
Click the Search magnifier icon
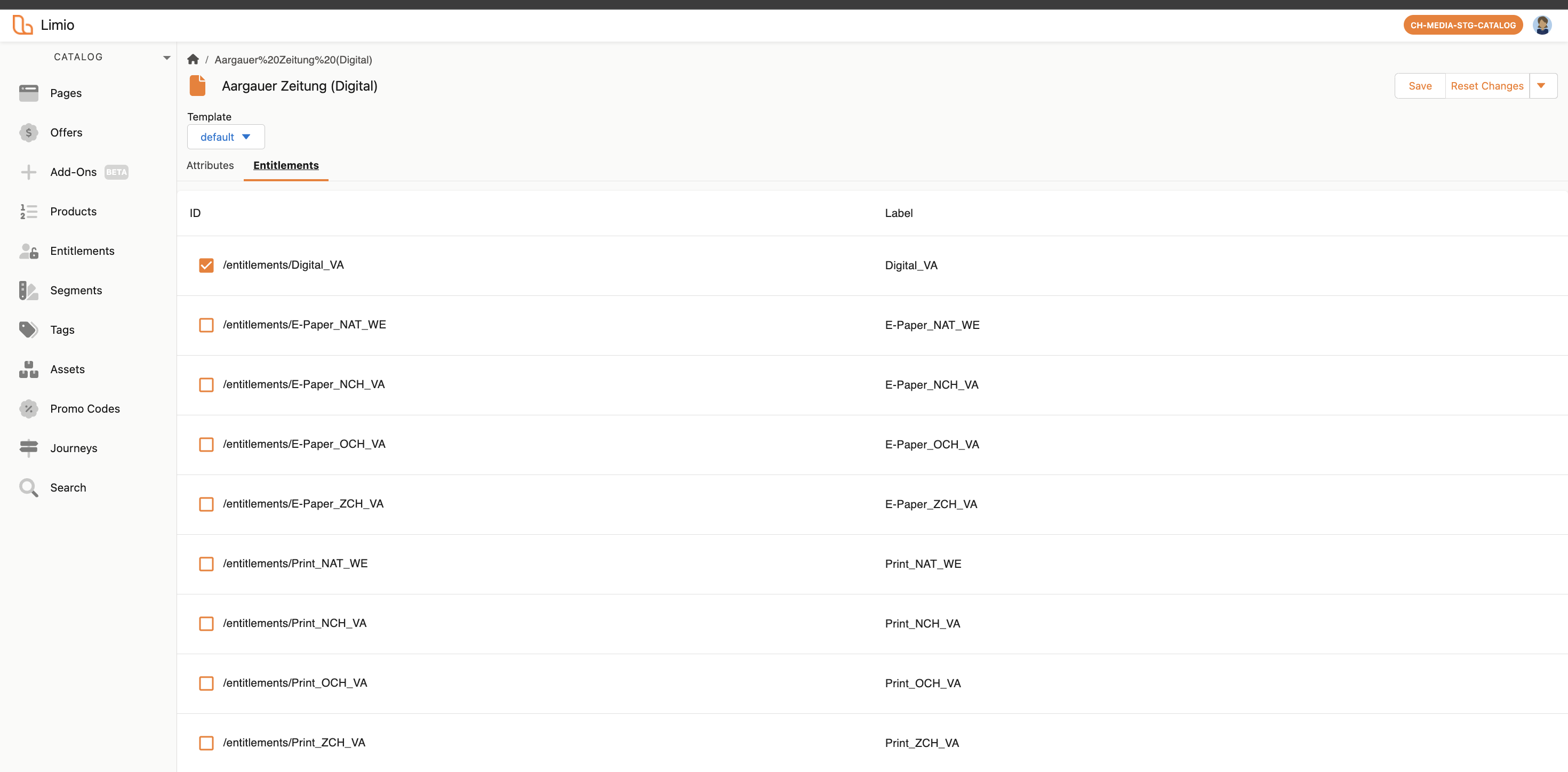click(29, 488)
